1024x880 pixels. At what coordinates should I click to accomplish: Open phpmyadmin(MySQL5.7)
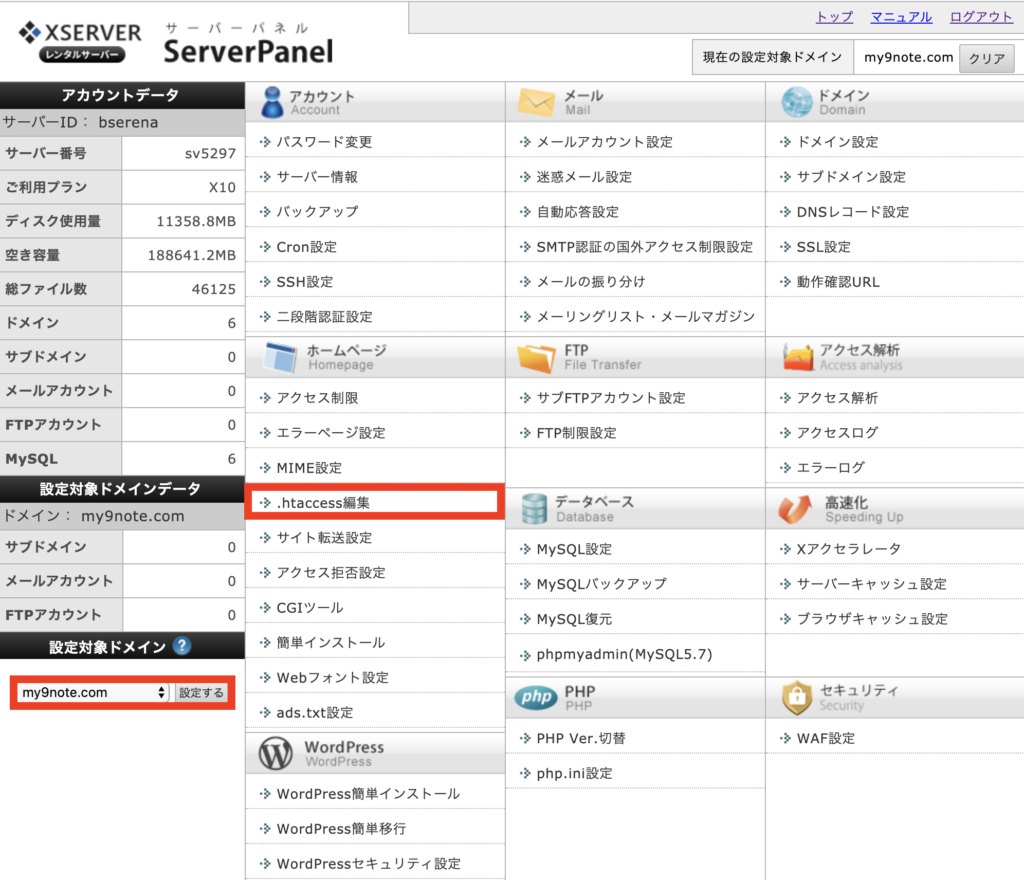624,654
